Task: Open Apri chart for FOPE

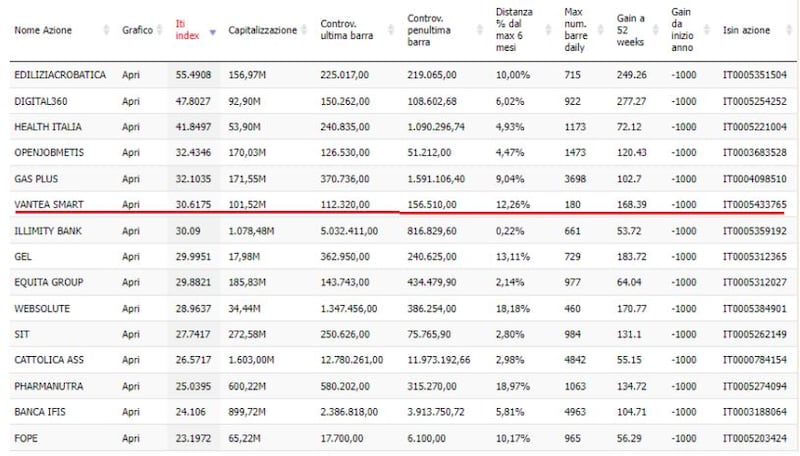Action: (x=131, y=438)
